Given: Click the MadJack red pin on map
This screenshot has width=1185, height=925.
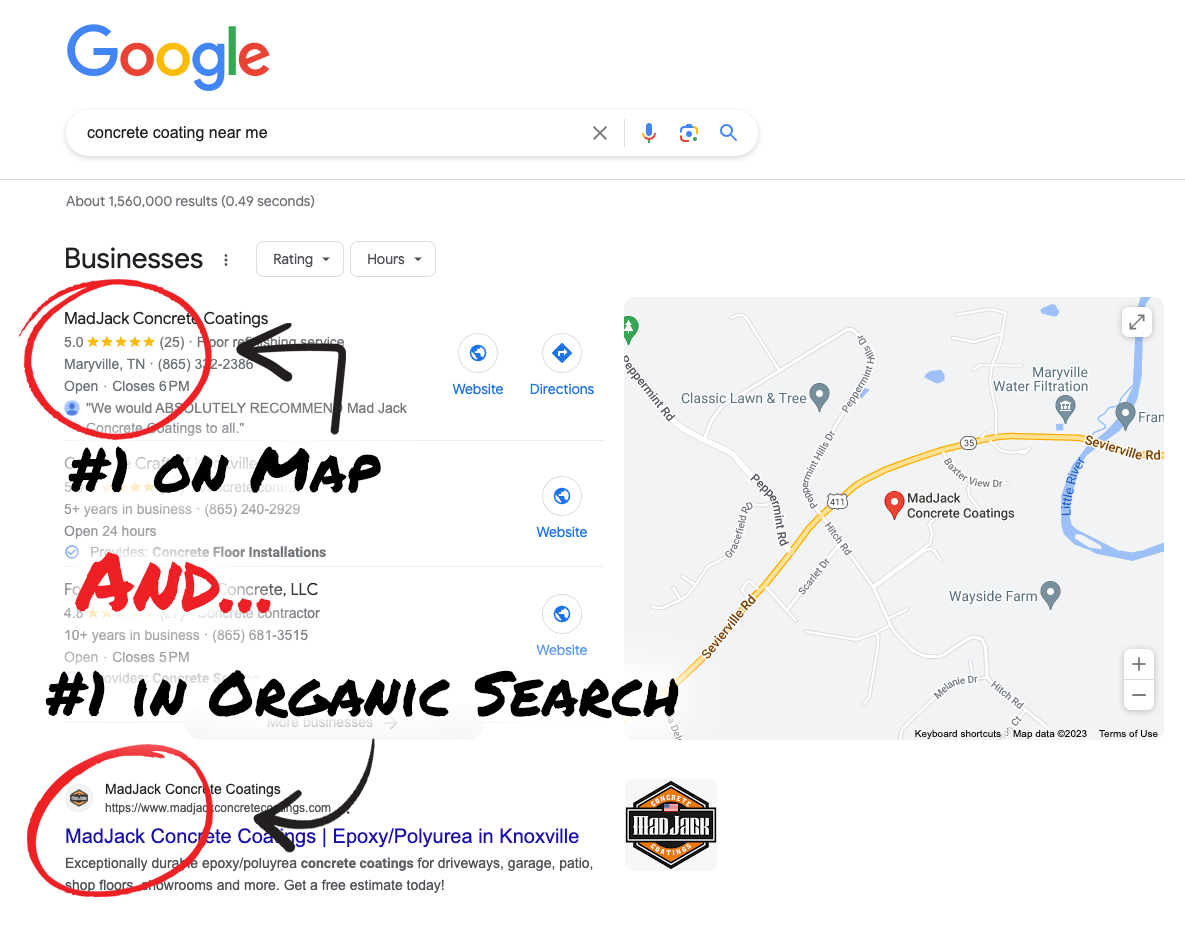Looking at the screenshot, I should [894, 505].
